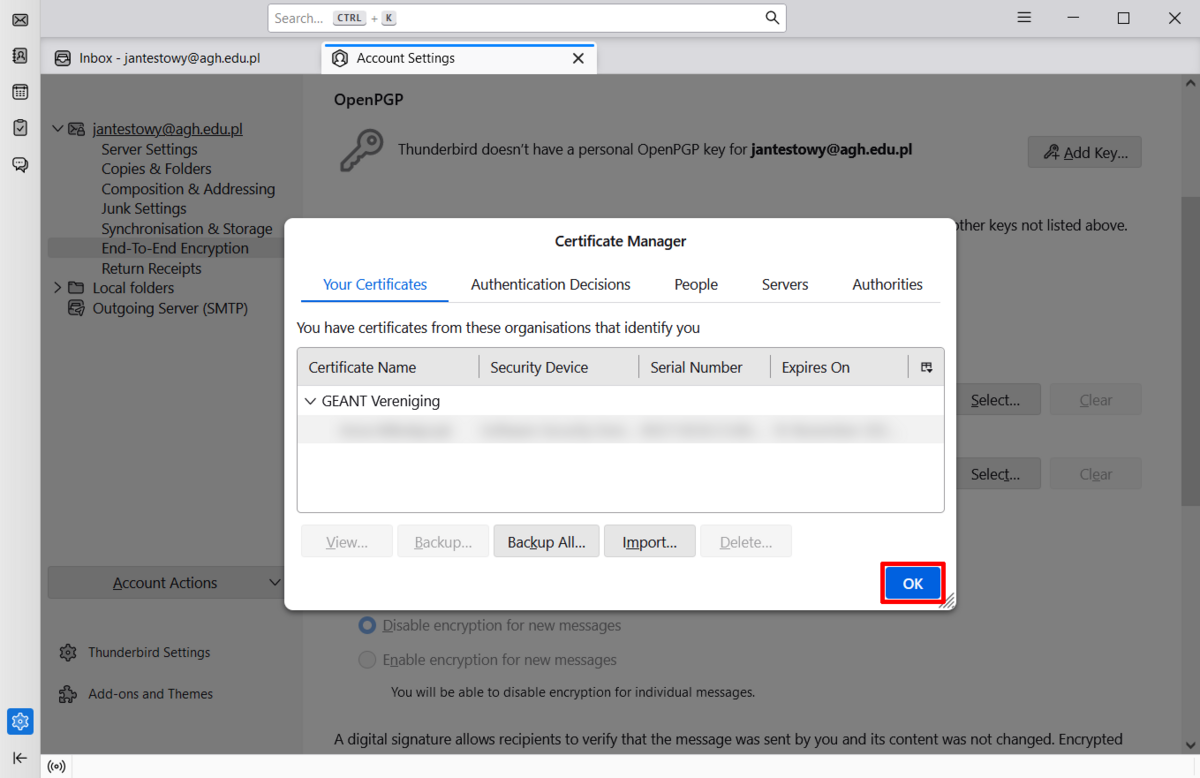1200x778 pixels.
Task: Open the Mail space icon
Action: tap(20, 20)
